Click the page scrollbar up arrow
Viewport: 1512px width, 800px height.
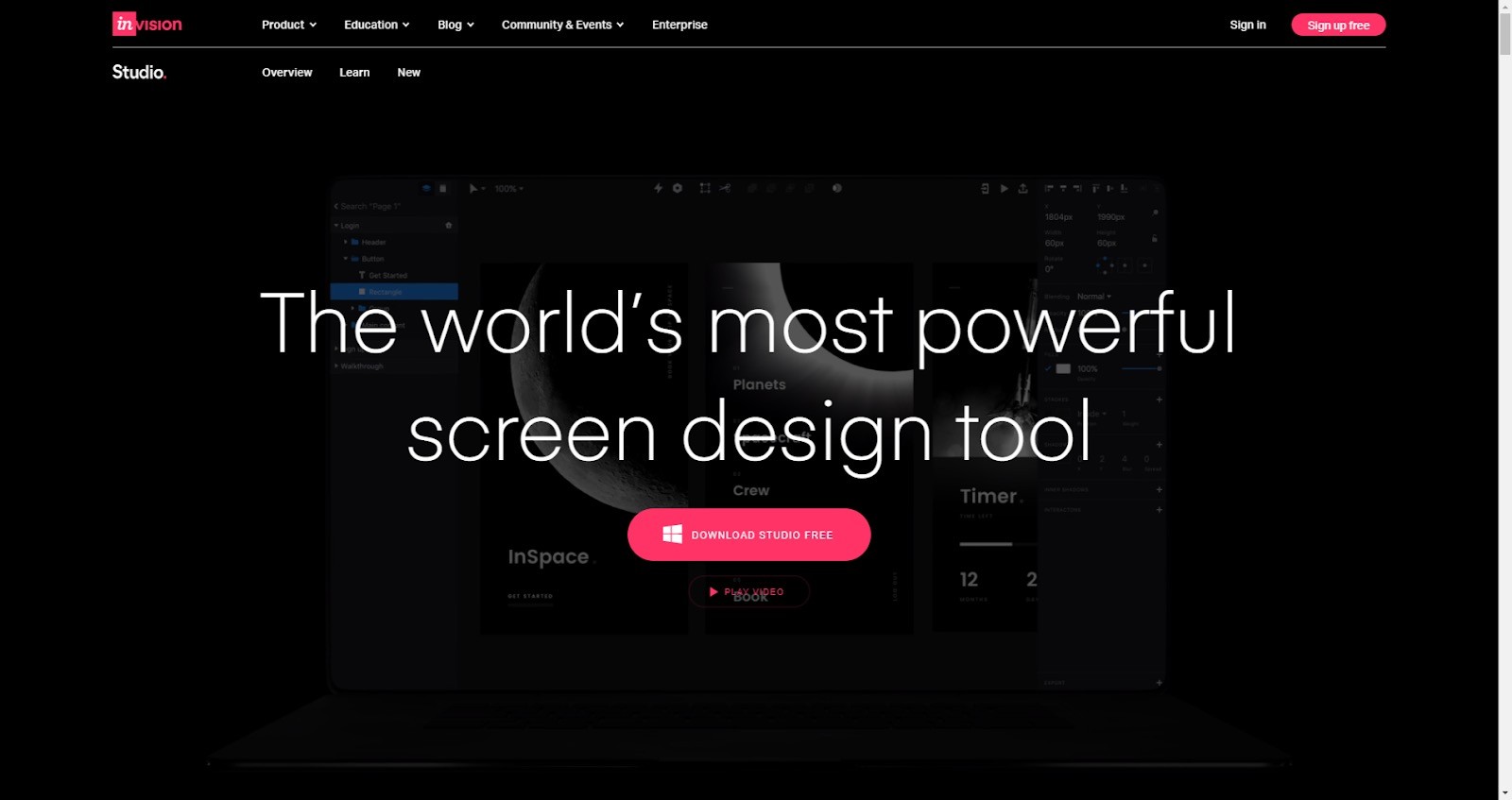tap(1504, 7)
